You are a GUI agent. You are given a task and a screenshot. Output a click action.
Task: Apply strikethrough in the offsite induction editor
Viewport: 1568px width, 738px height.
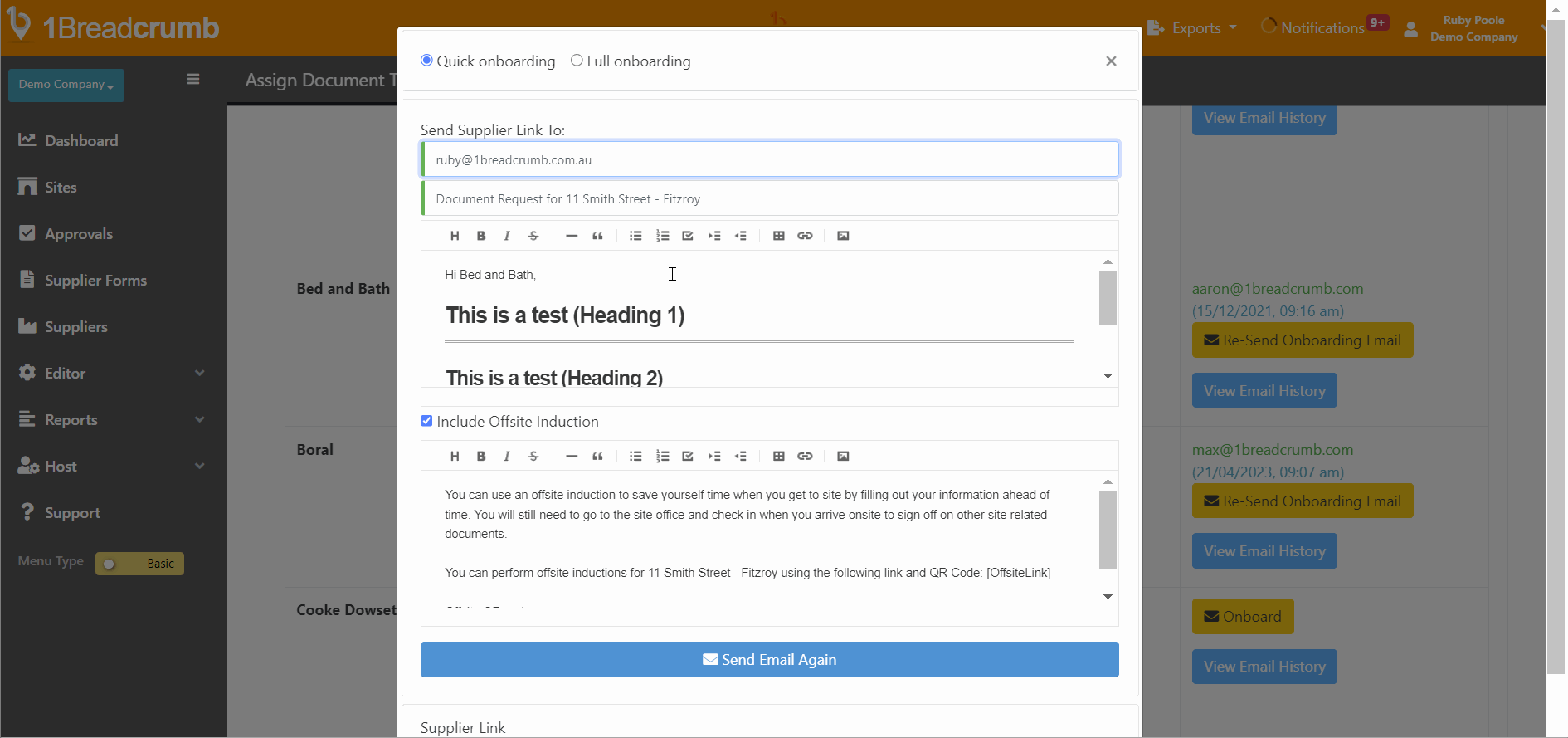pyautogui.click(x=533, y=456)
